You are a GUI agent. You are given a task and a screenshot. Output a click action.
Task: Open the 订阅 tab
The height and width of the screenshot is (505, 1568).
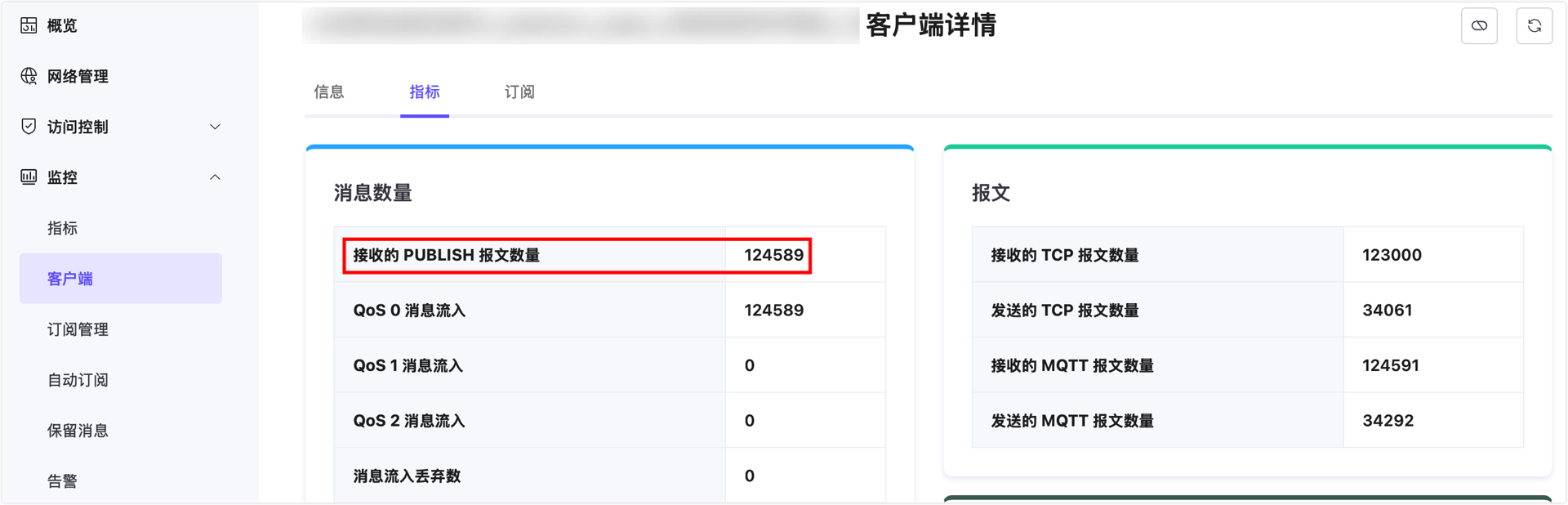click(x=519, y=92)
